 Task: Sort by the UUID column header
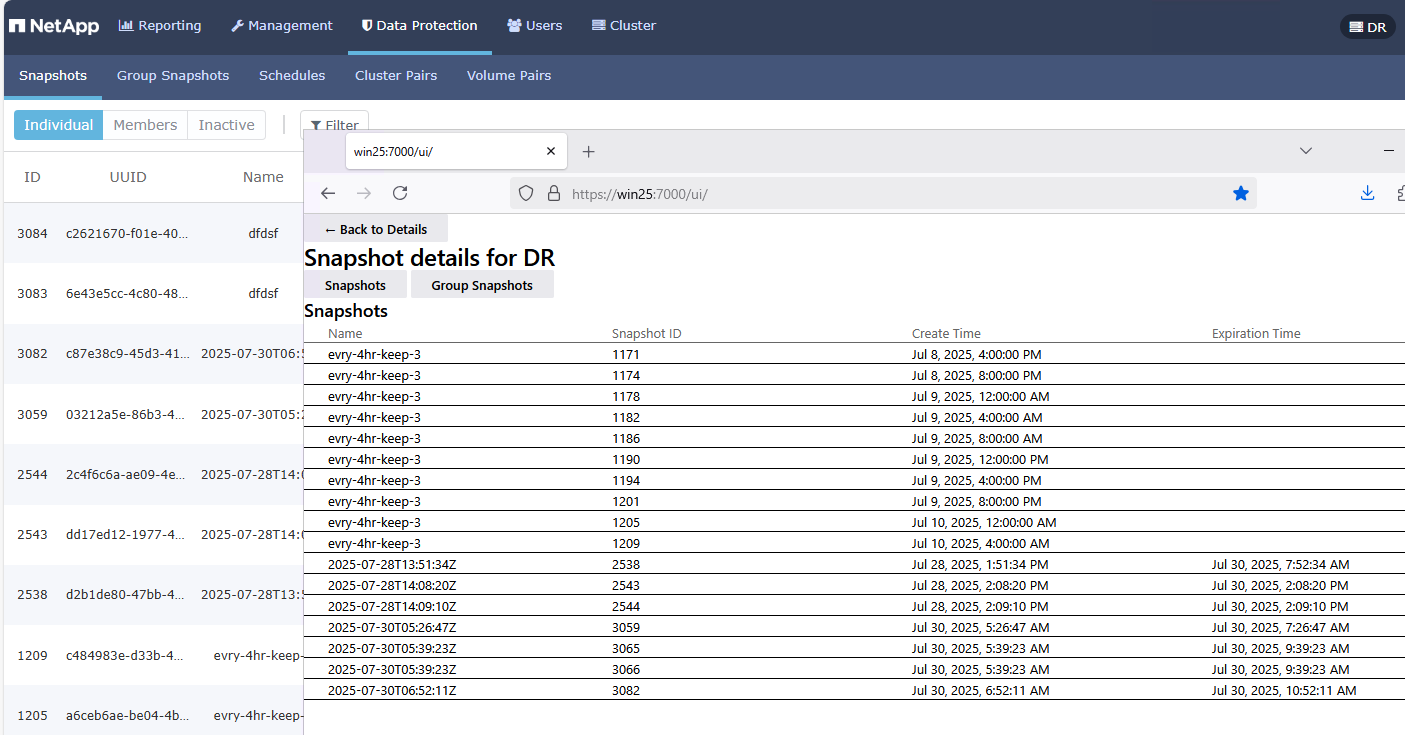click(128, 177)
